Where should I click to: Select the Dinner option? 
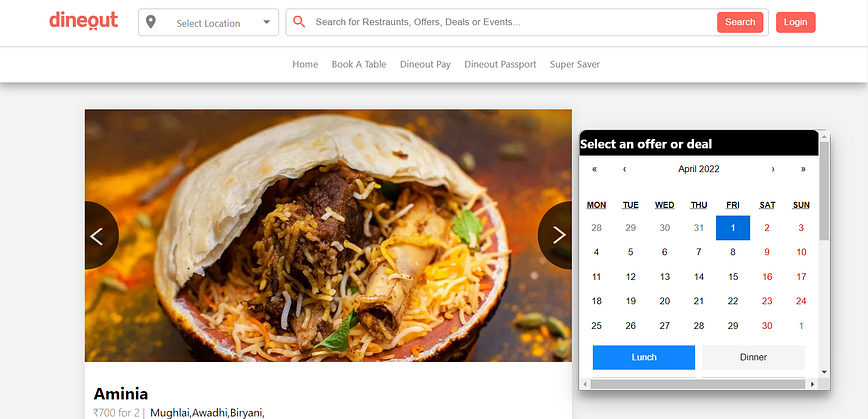tap(753, 358)
